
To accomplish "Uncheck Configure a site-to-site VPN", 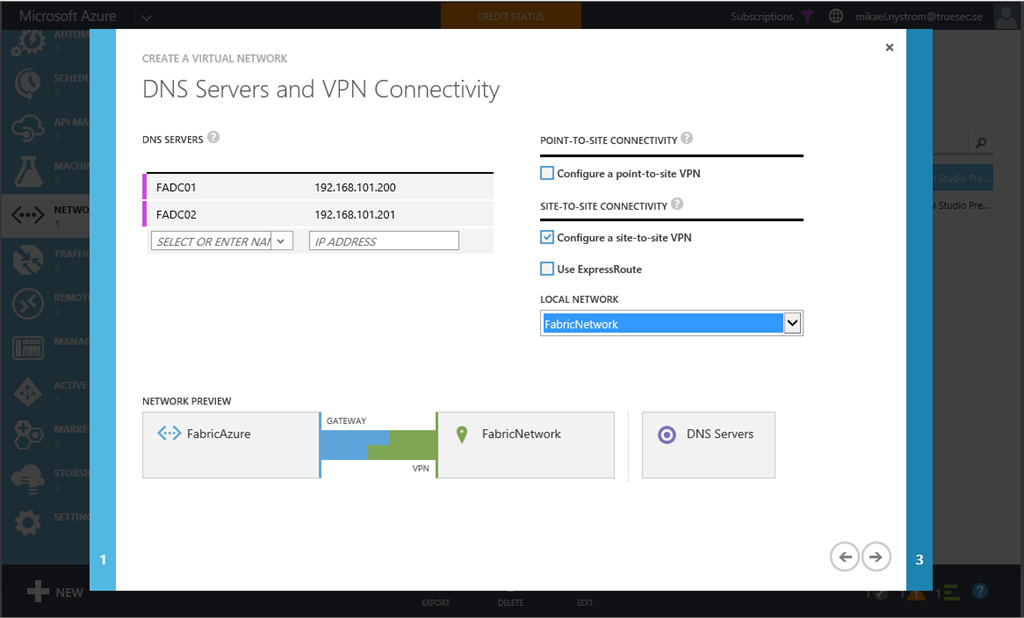I will tap(547, 237).
